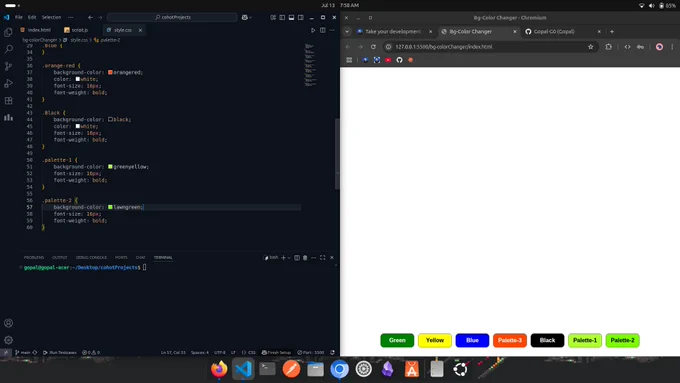Open Chromium Extensions puzzle icon

tap(608, 47)
